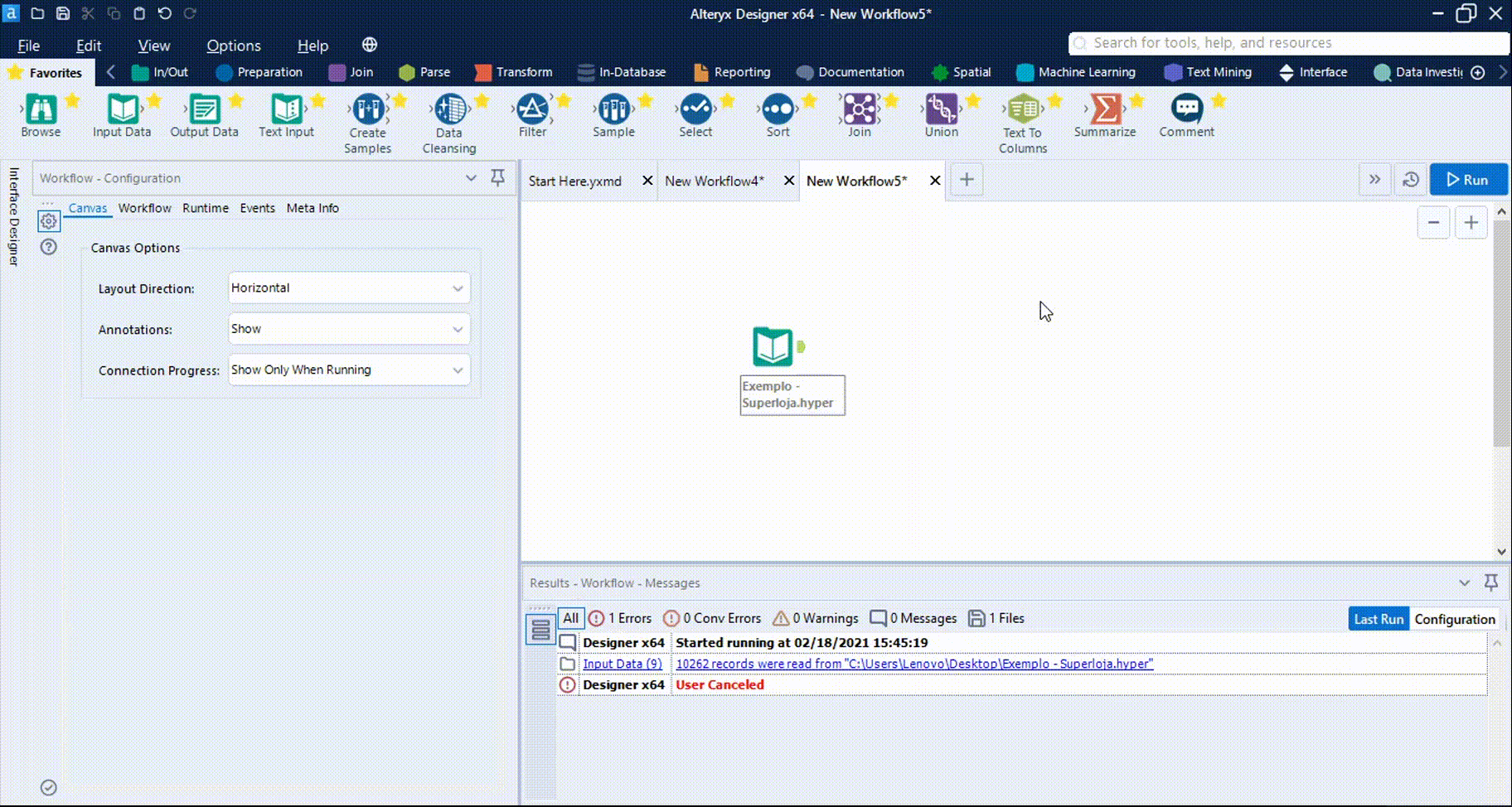Toggle favorite star on Comment tool
1512x807 pixels.
coord(1219,100)
